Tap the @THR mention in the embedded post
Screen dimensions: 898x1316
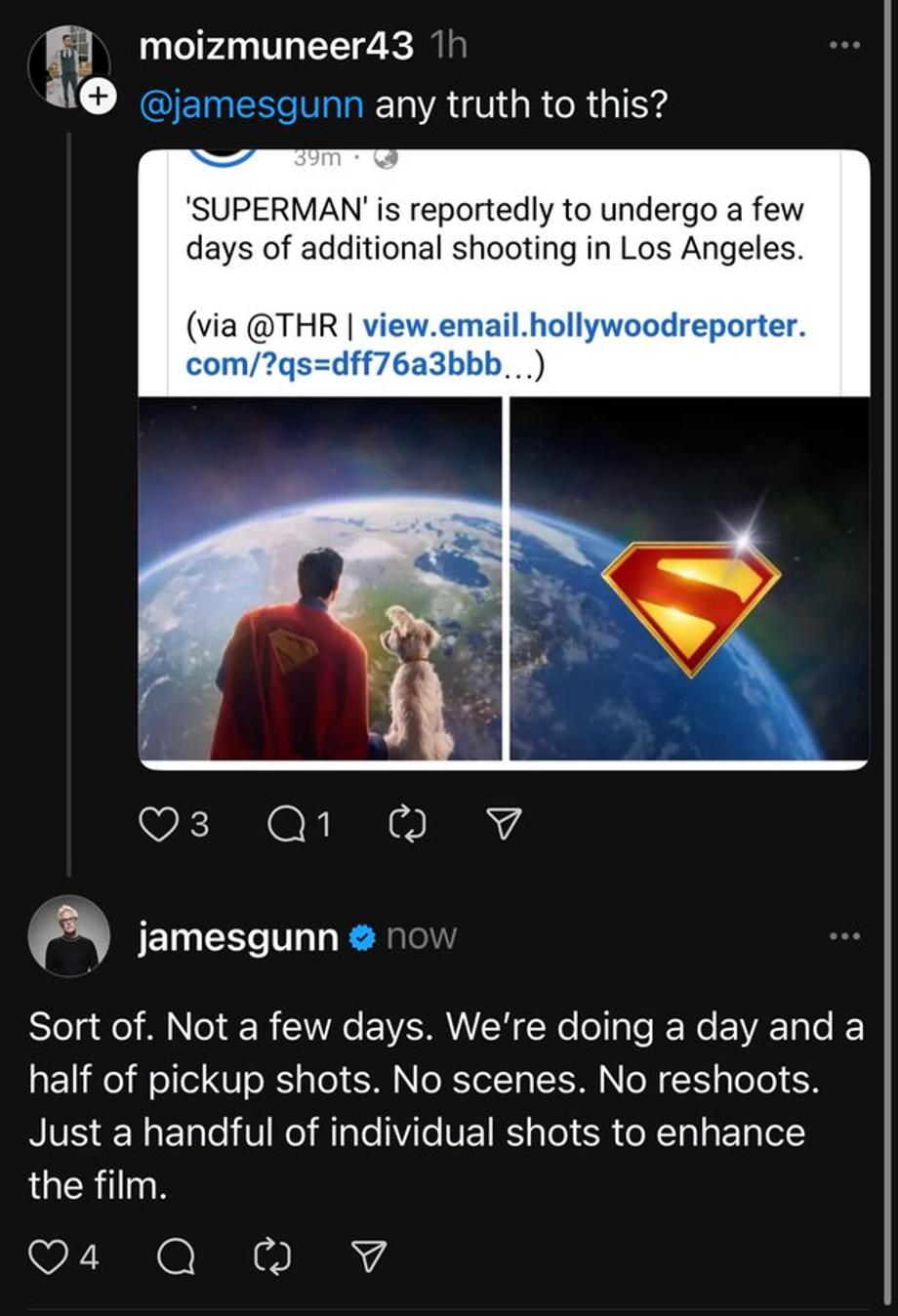click(x=297, y=325)
